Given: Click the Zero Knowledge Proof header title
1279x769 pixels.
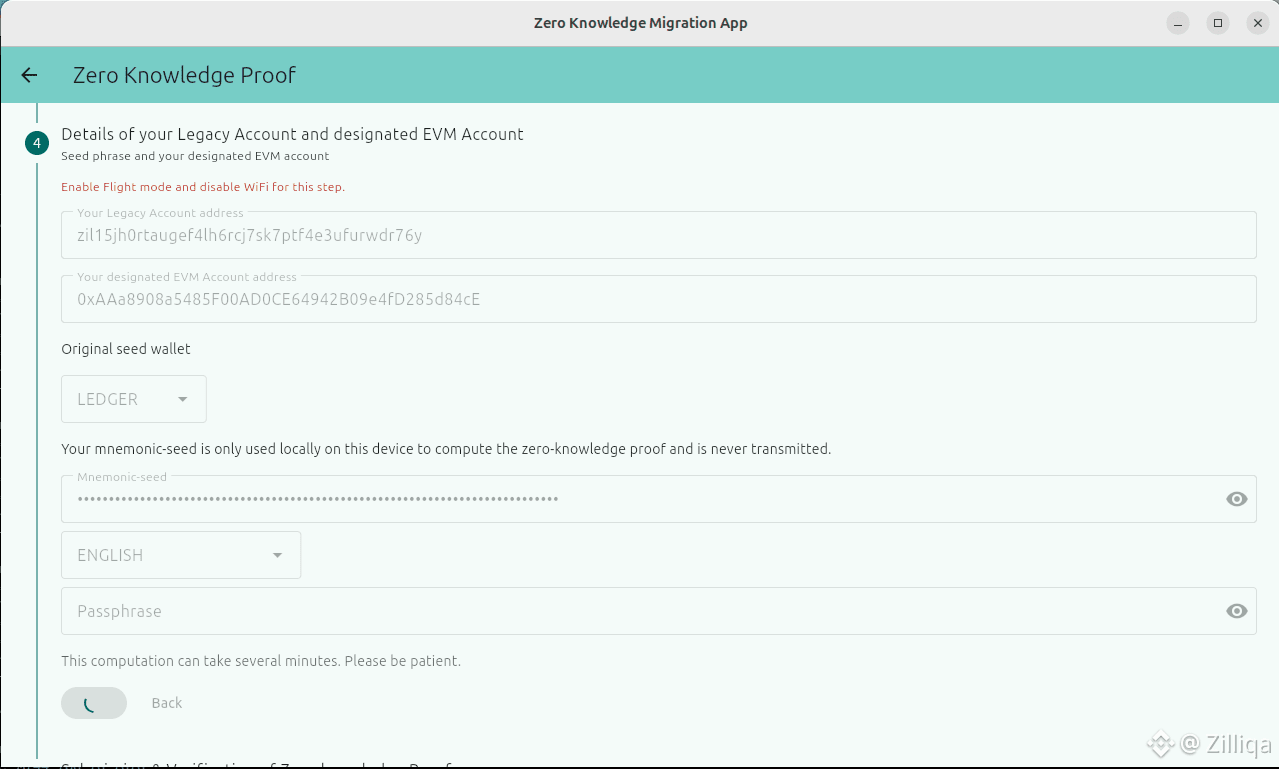Looking at the screenshot, I should click(184, 75).
